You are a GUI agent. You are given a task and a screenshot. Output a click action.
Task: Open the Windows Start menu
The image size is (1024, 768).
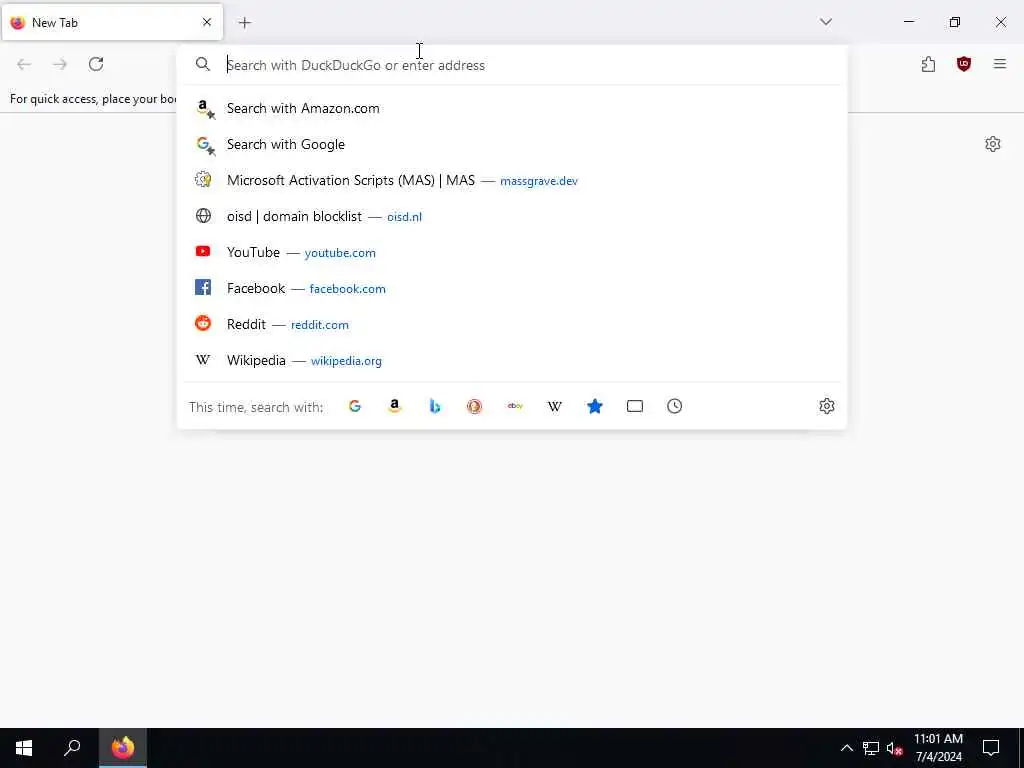pyautogui.click(x=24, y=748)
